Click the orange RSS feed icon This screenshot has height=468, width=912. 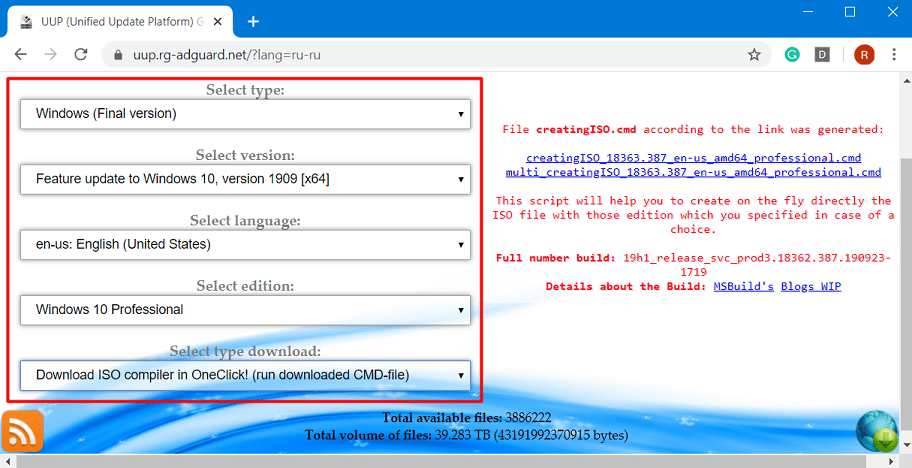[23, 431]
